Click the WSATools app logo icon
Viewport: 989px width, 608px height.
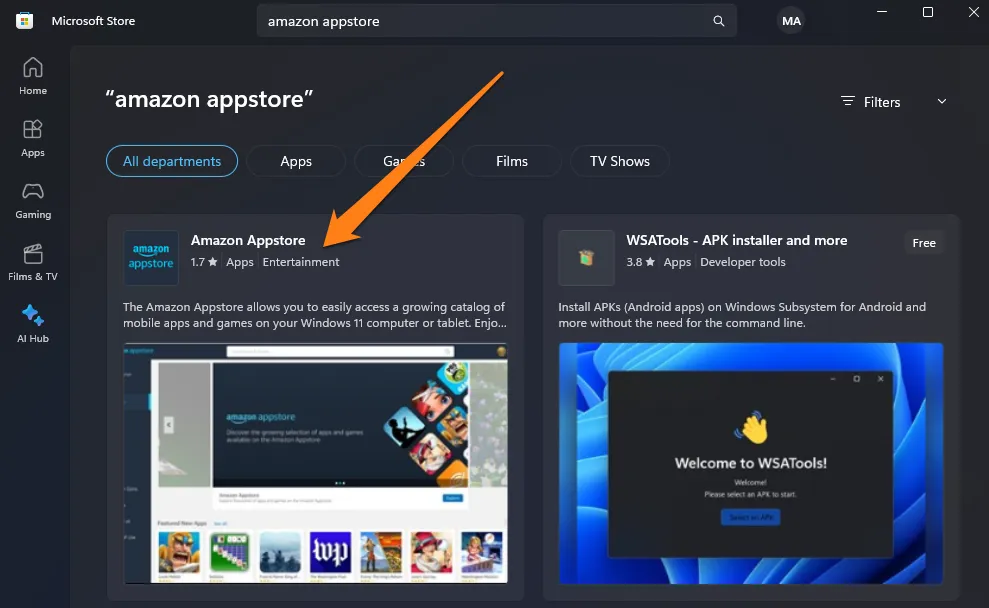[x=586, y=257]
